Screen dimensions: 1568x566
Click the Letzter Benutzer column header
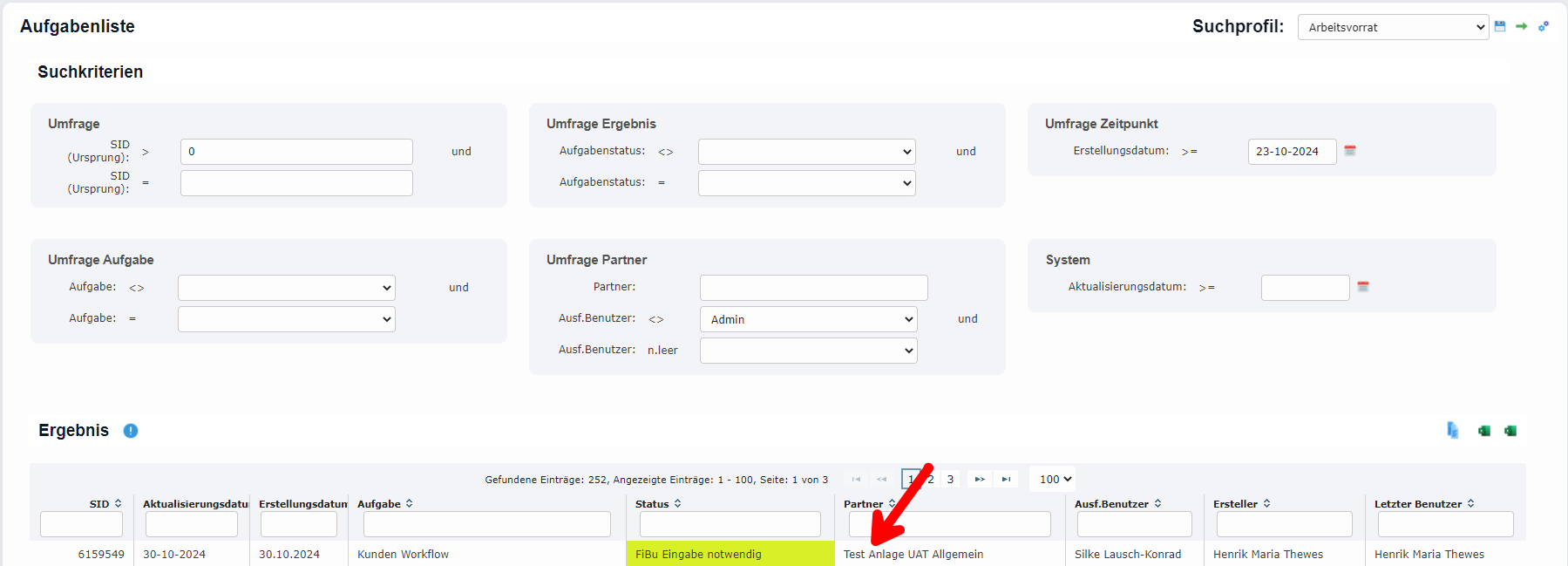pos(1417,504)
